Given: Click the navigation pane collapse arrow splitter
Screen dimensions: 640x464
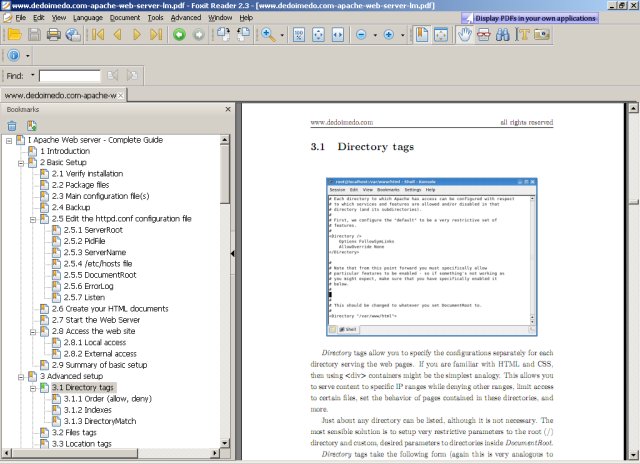Looking at the screenshot, I should pyautogui.click(x=233, y=254).
